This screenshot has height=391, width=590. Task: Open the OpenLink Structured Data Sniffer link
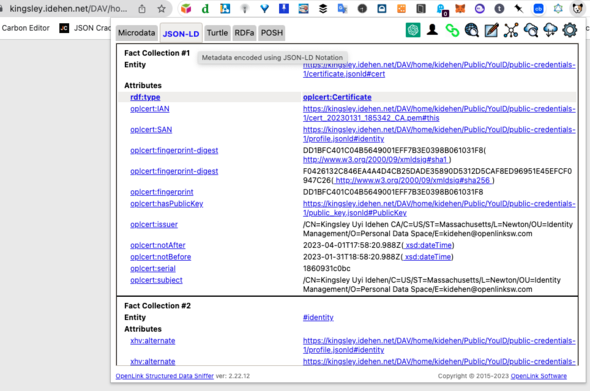(164, 376)
